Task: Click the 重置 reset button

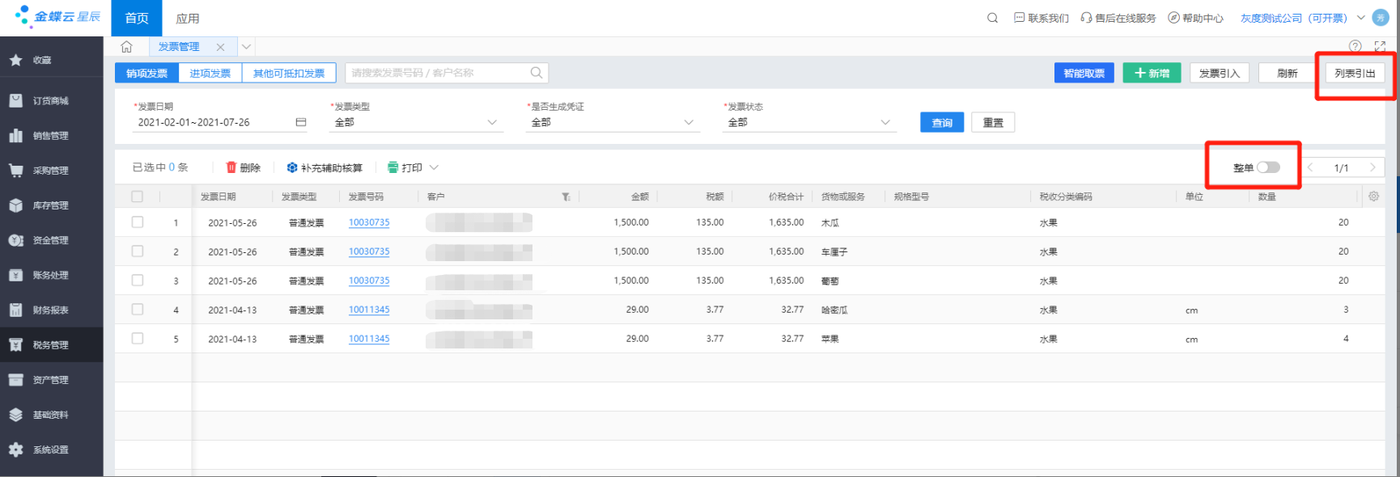Action: [x=993, y=122]
